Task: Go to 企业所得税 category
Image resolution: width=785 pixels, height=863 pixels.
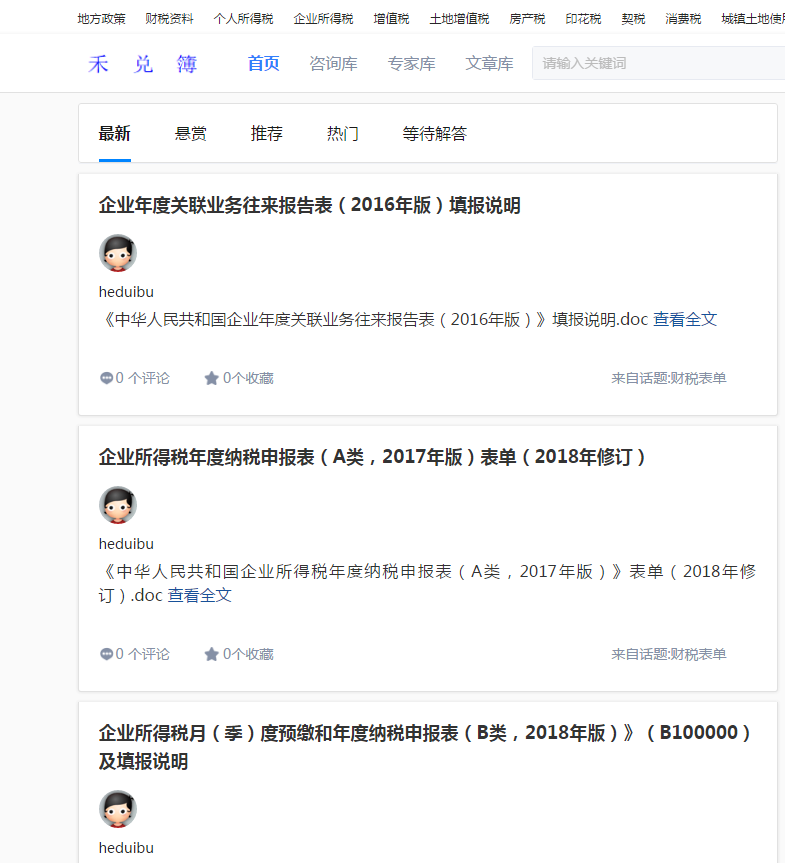Action: [323, 19]
